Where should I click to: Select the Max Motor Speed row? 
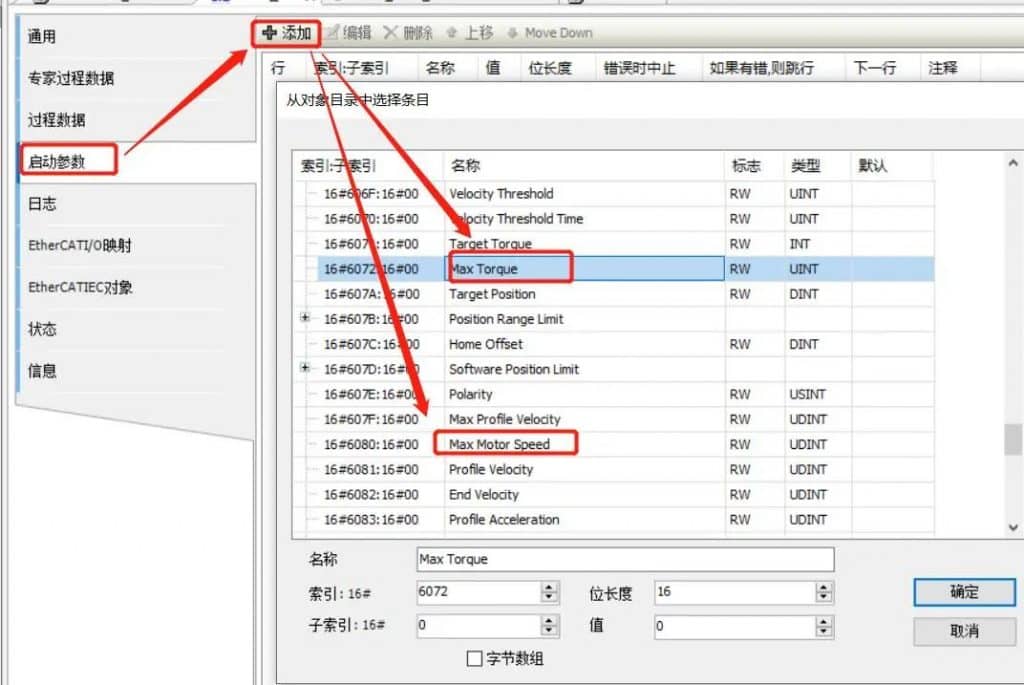(x=499, y=444)
